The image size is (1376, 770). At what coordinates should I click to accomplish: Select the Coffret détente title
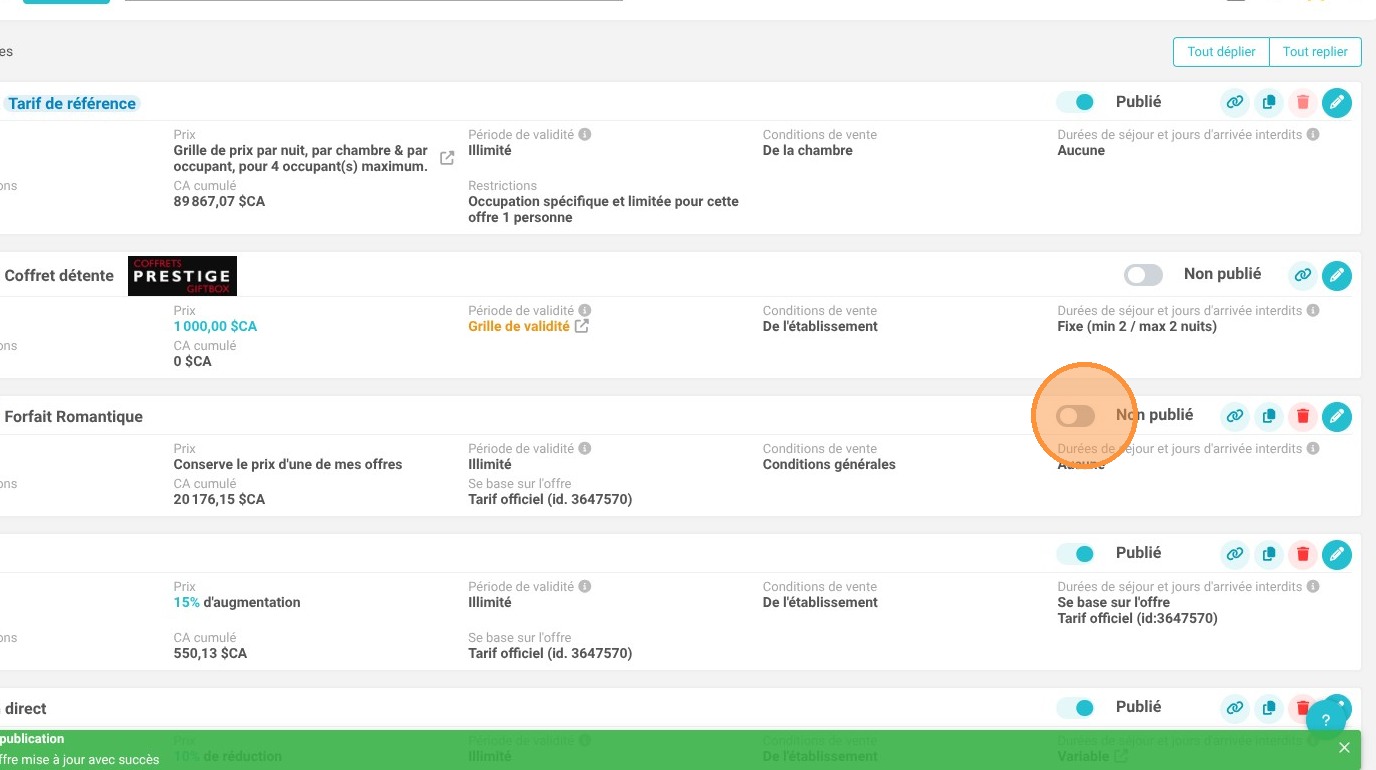point(59,276)
